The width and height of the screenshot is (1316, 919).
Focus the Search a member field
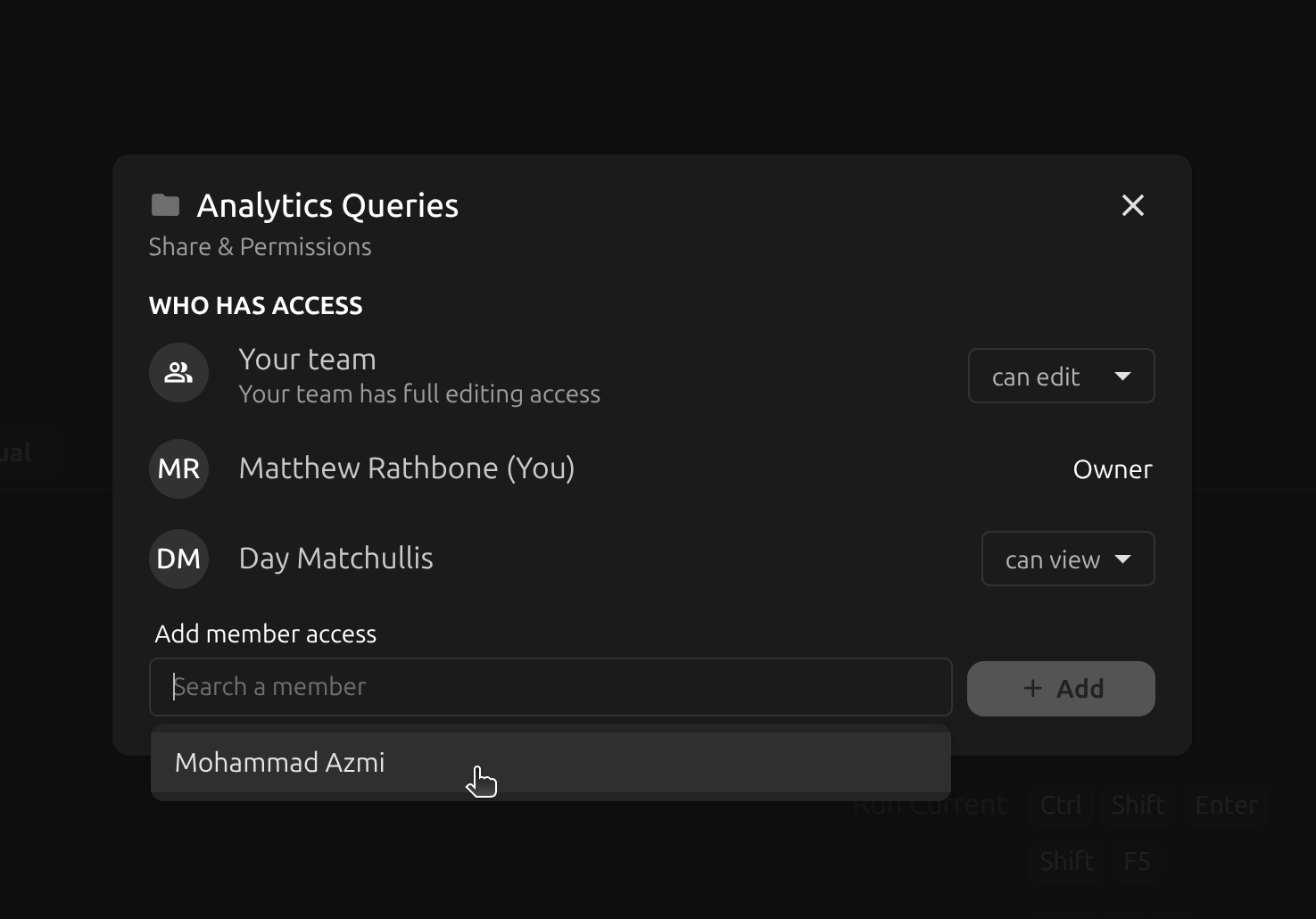click(x=550, y=687)
